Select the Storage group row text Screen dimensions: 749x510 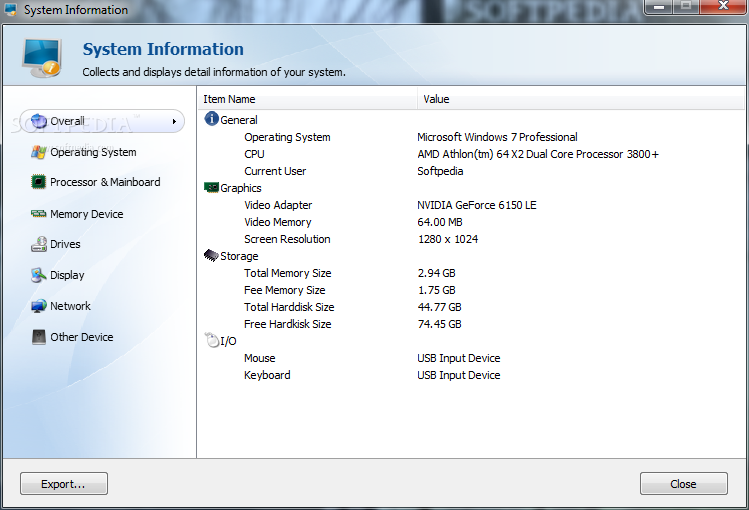239,256
